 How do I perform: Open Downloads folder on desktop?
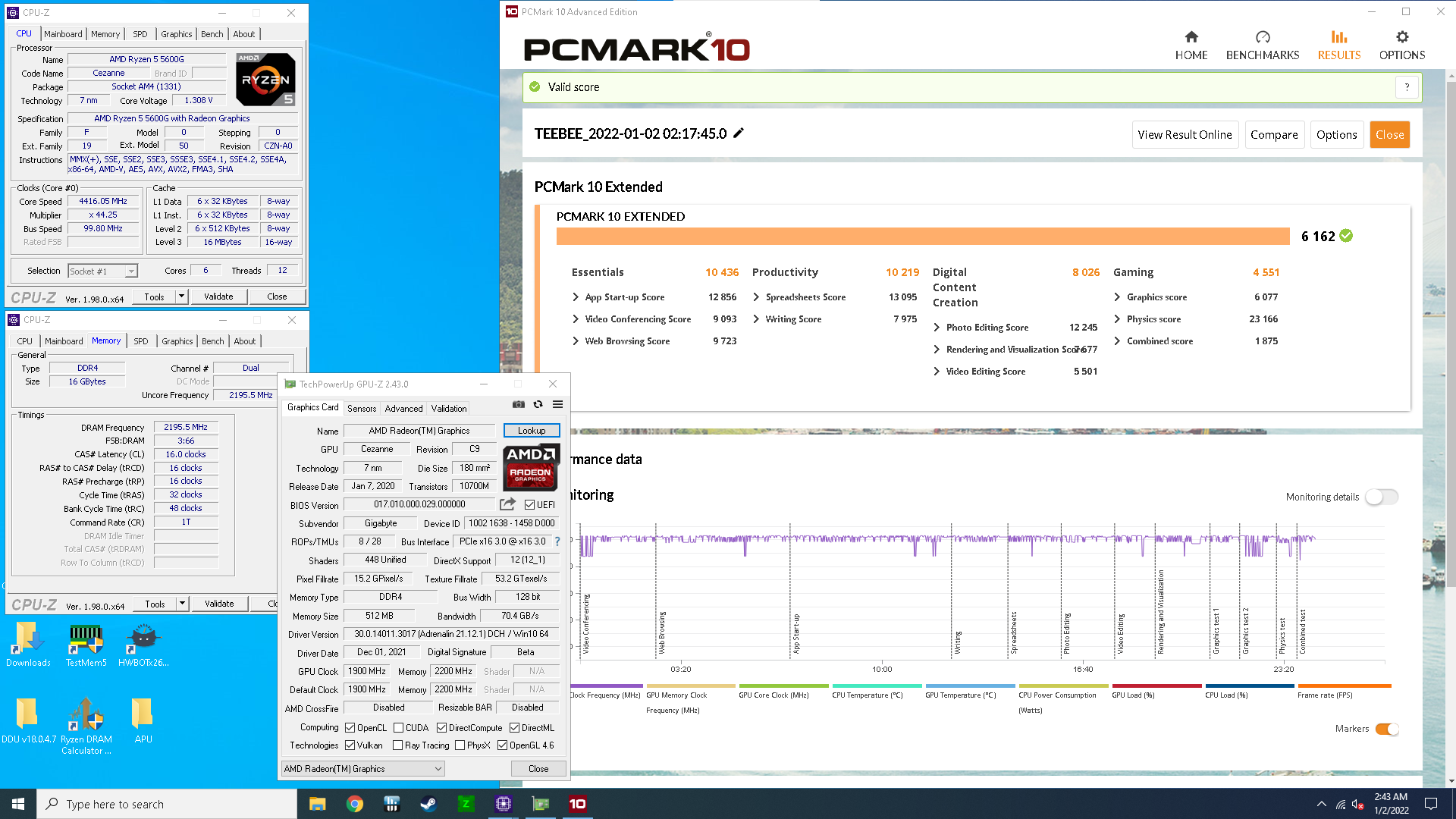[28, 645]
